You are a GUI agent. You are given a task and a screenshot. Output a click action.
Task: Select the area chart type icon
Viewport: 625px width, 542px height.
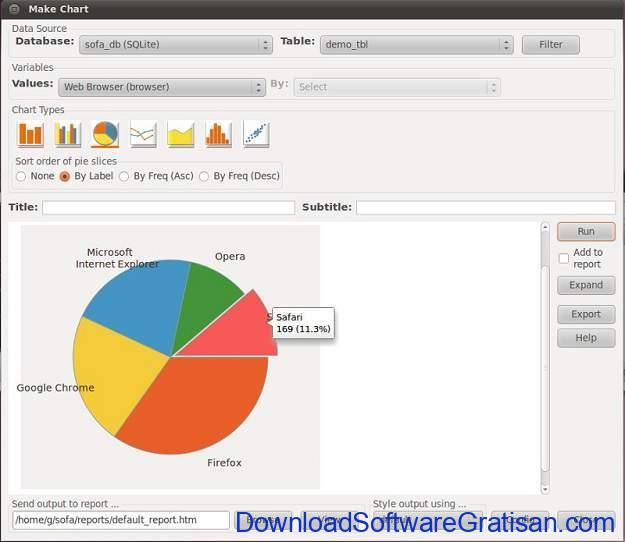pos(181,134)
